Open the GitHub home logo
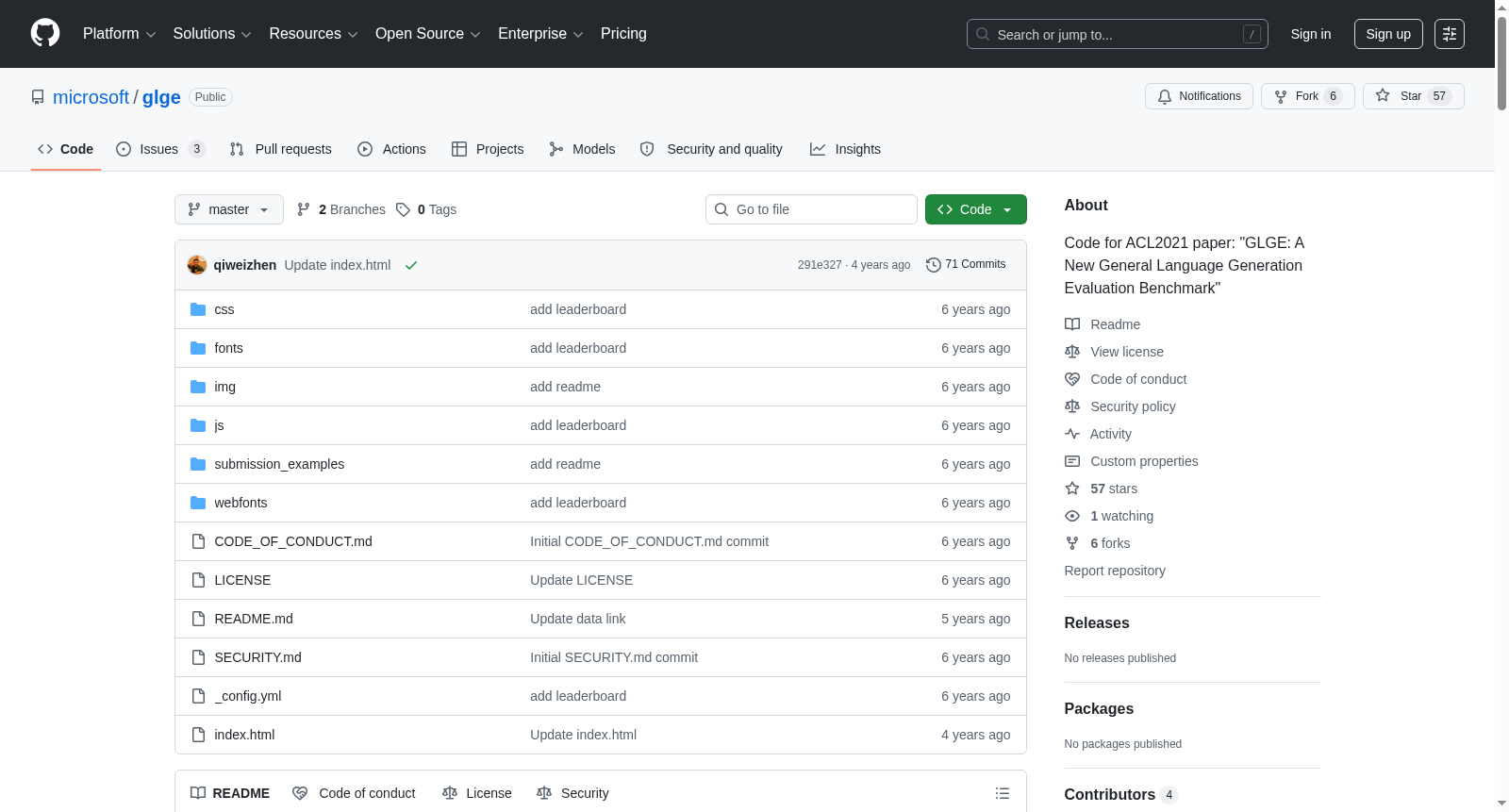 (x=45, y=34)
